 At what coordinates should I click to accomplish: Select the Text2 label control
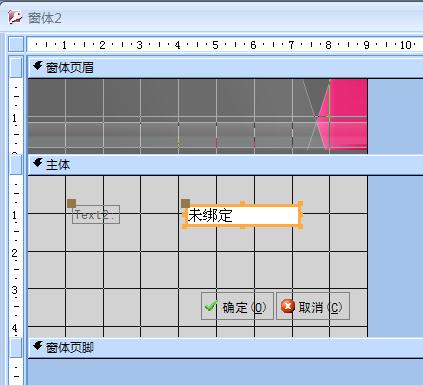(x=96, y=215)
